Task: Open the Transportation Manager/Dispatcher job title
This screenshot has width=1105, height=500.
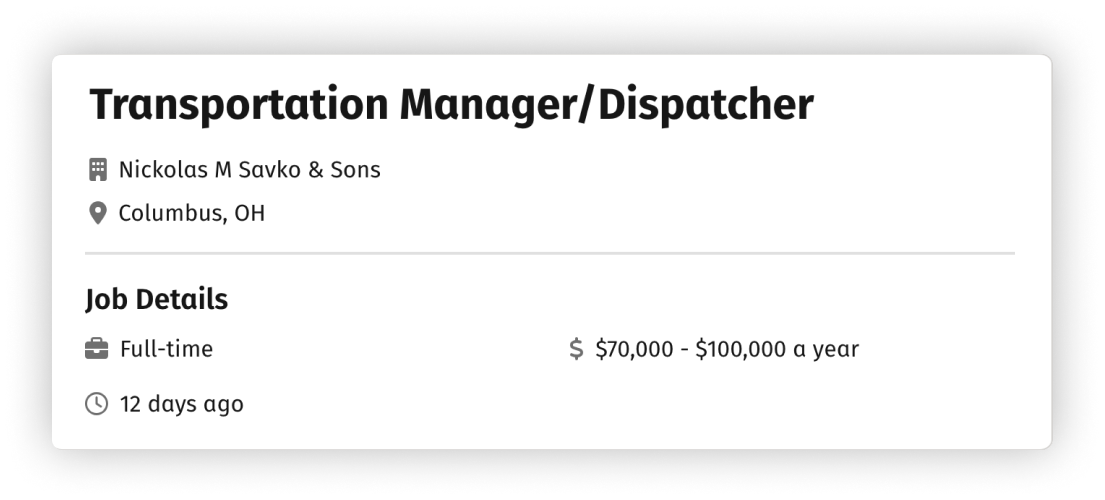Action: click(451, 105)
